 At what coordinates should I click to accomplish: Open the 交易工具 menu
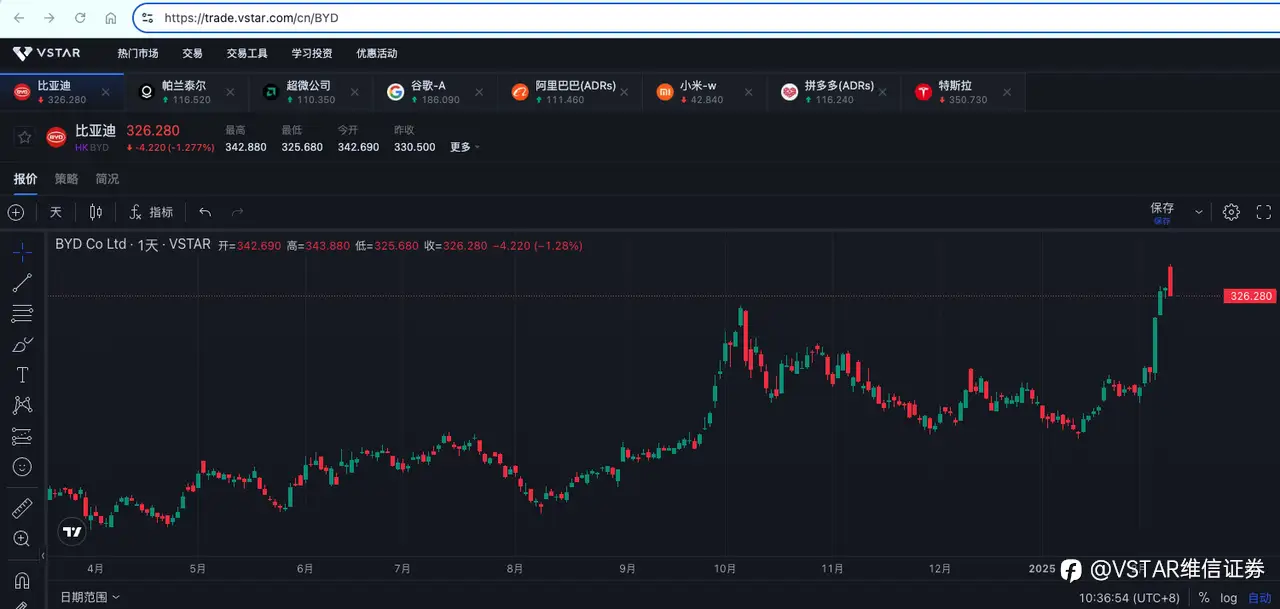coord(247,53)
